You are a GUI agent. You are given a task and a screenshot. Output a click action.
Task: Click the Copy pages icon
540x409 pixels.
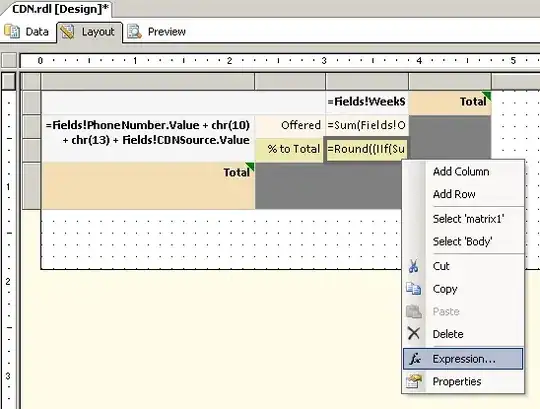[x=414, y=289]
